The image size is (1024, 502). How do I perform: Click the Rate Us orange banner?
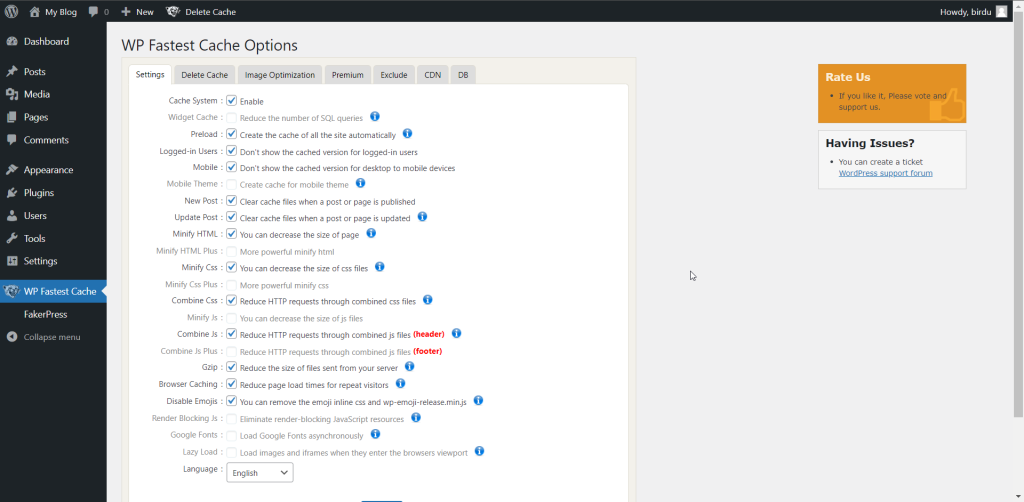coord(892,93)
